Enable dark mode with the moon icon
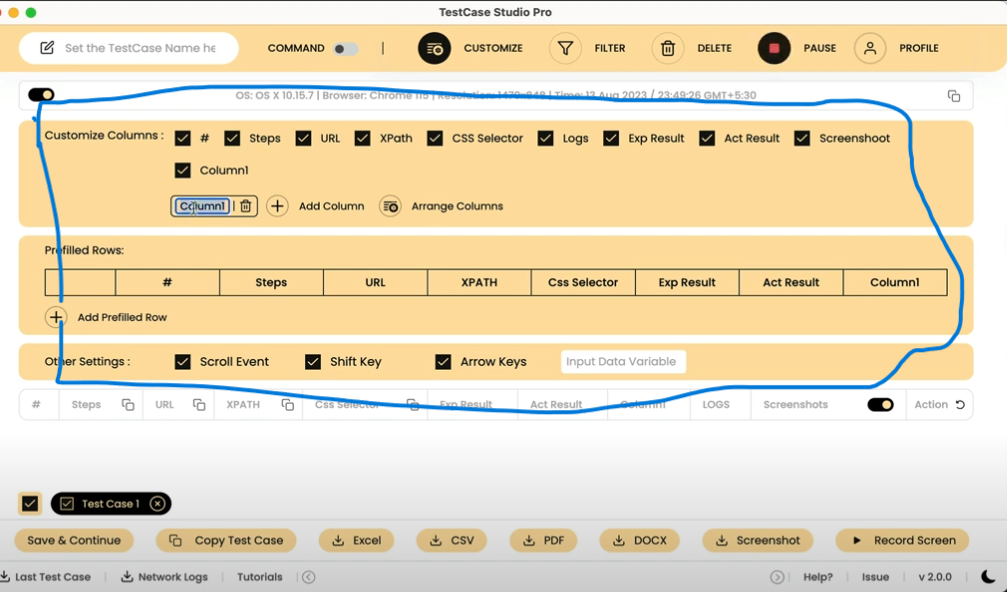Viewport: 1007px width, 592px height. point(989,577)
